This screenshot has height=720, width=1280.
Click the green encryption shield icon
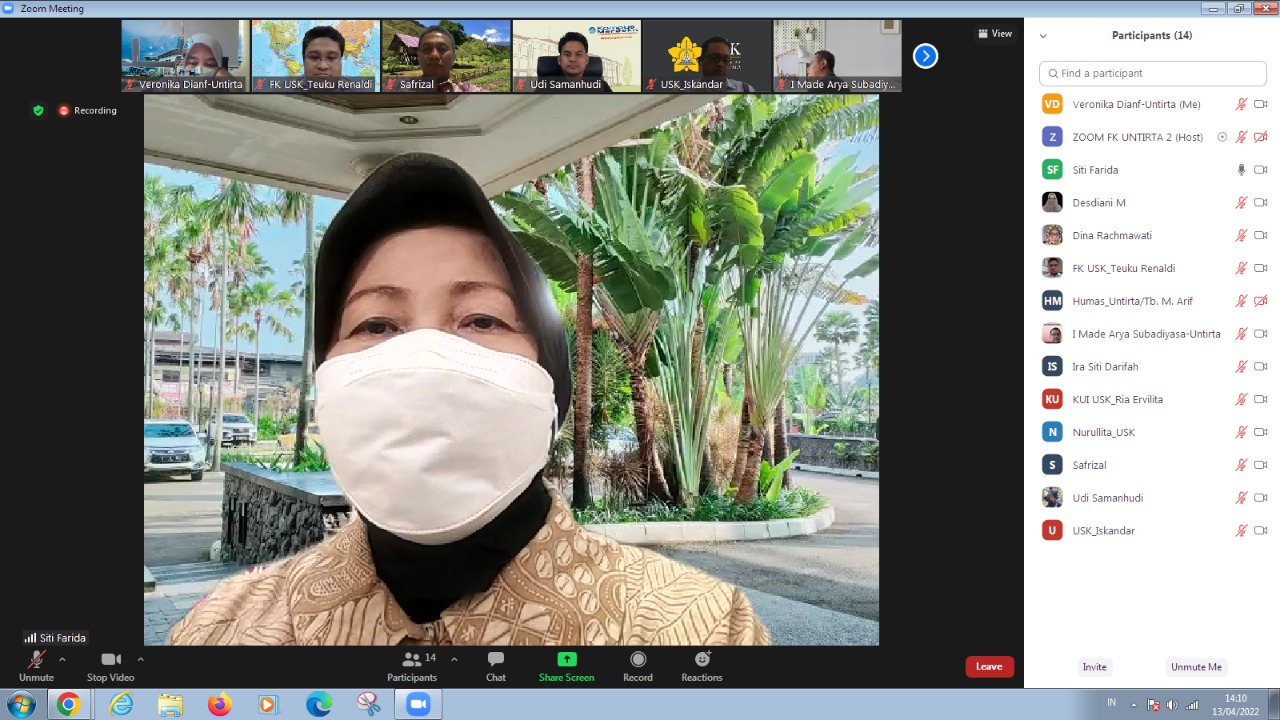point(38,111)
